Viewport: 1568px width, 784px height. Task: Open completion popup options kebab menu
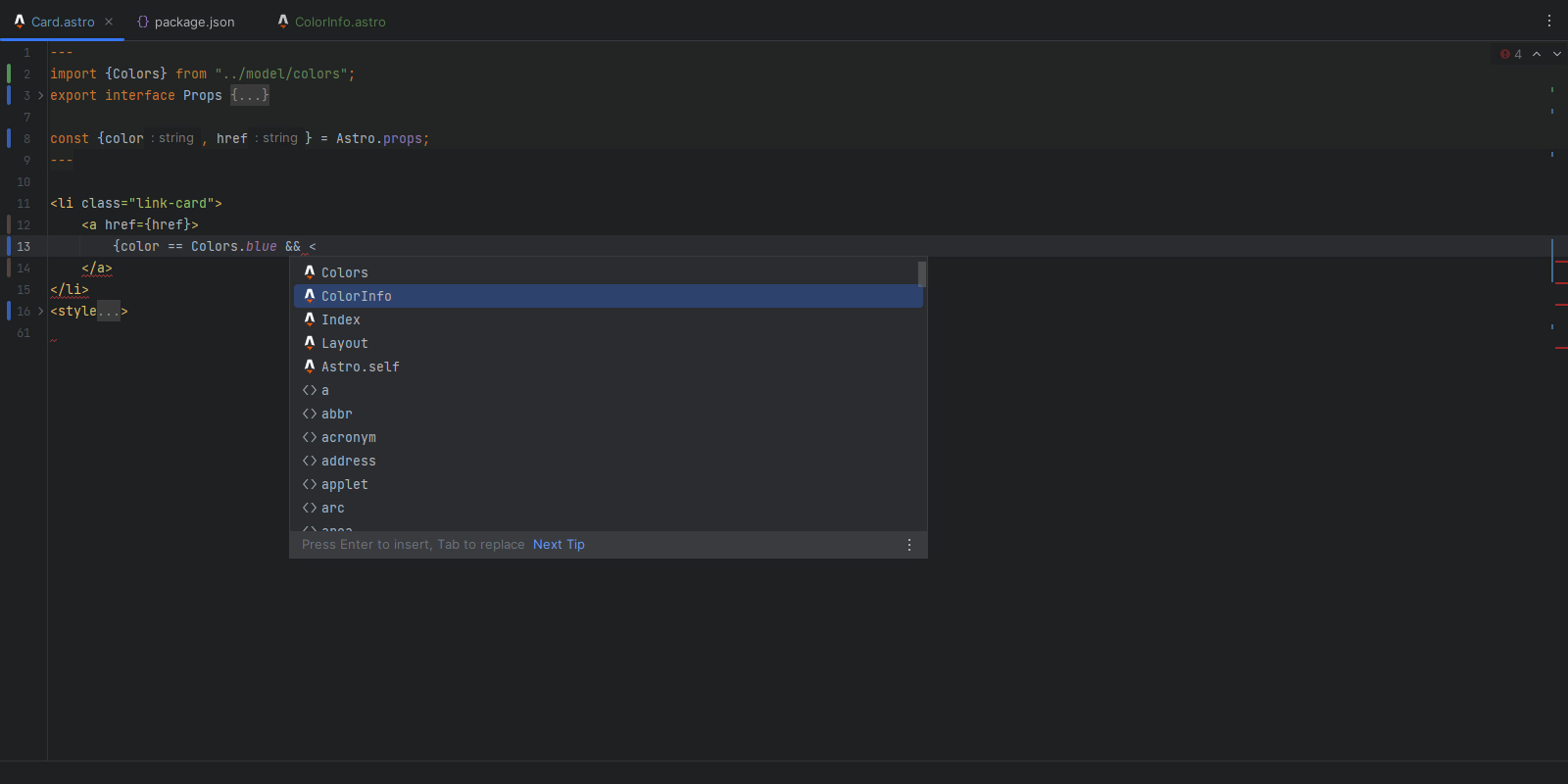click(909, 545)
